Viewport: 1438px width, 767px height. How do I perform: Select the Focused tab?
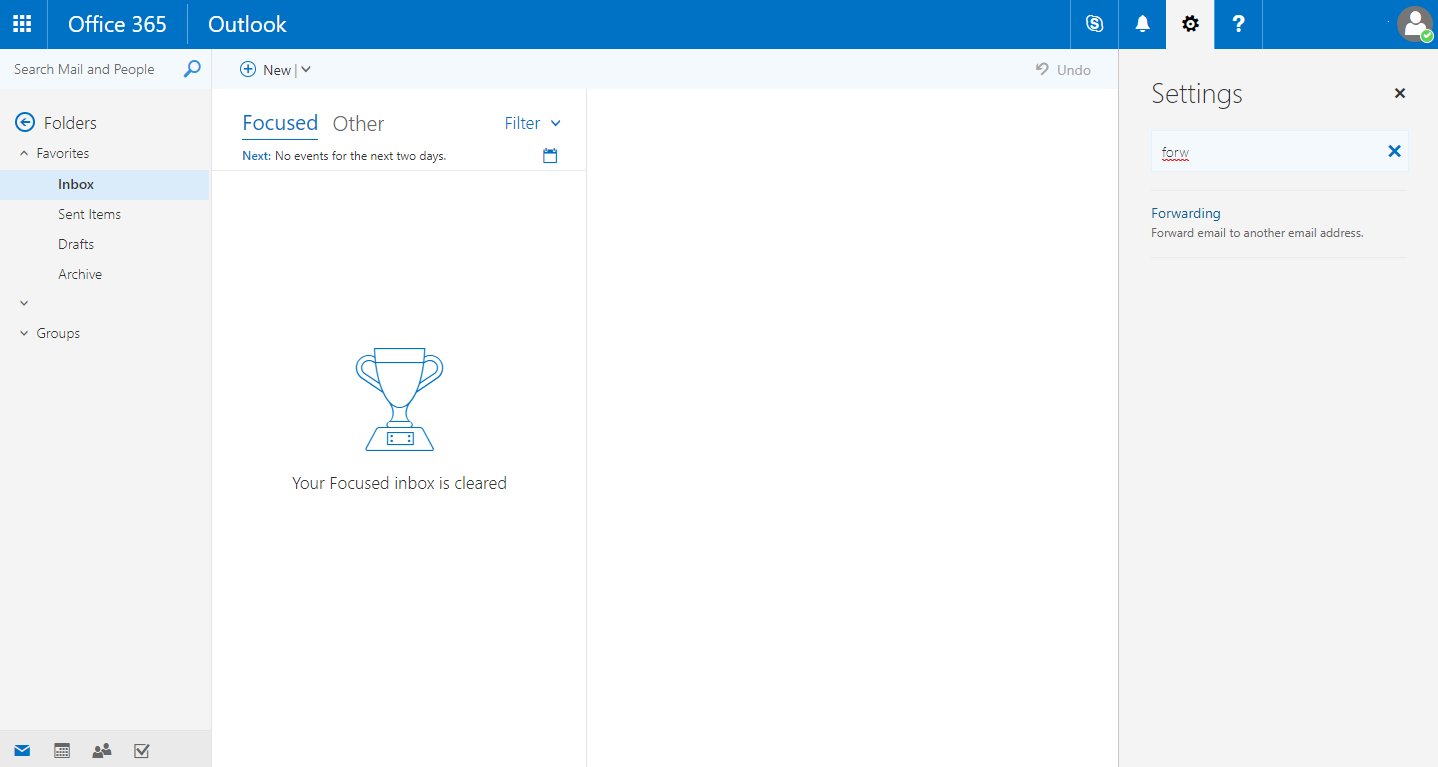pyautogui.click(x=280, y=123)
